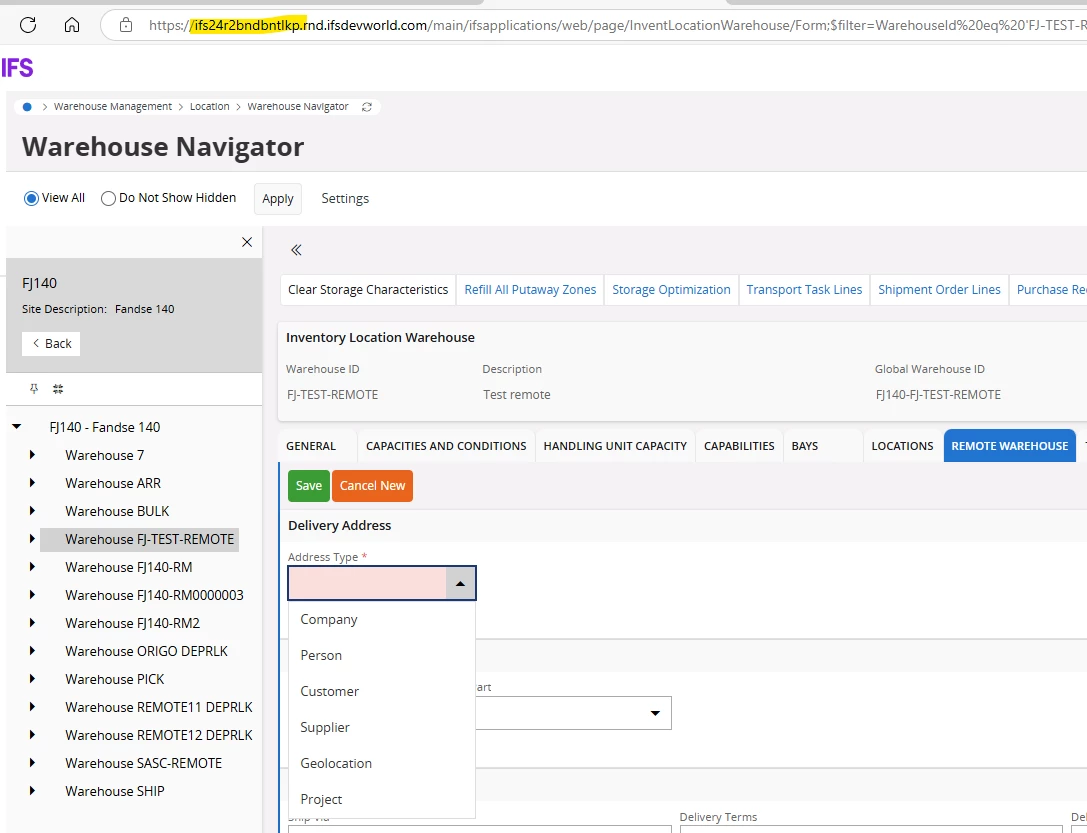Expand Warehouse 7 node

click(33, 455)
